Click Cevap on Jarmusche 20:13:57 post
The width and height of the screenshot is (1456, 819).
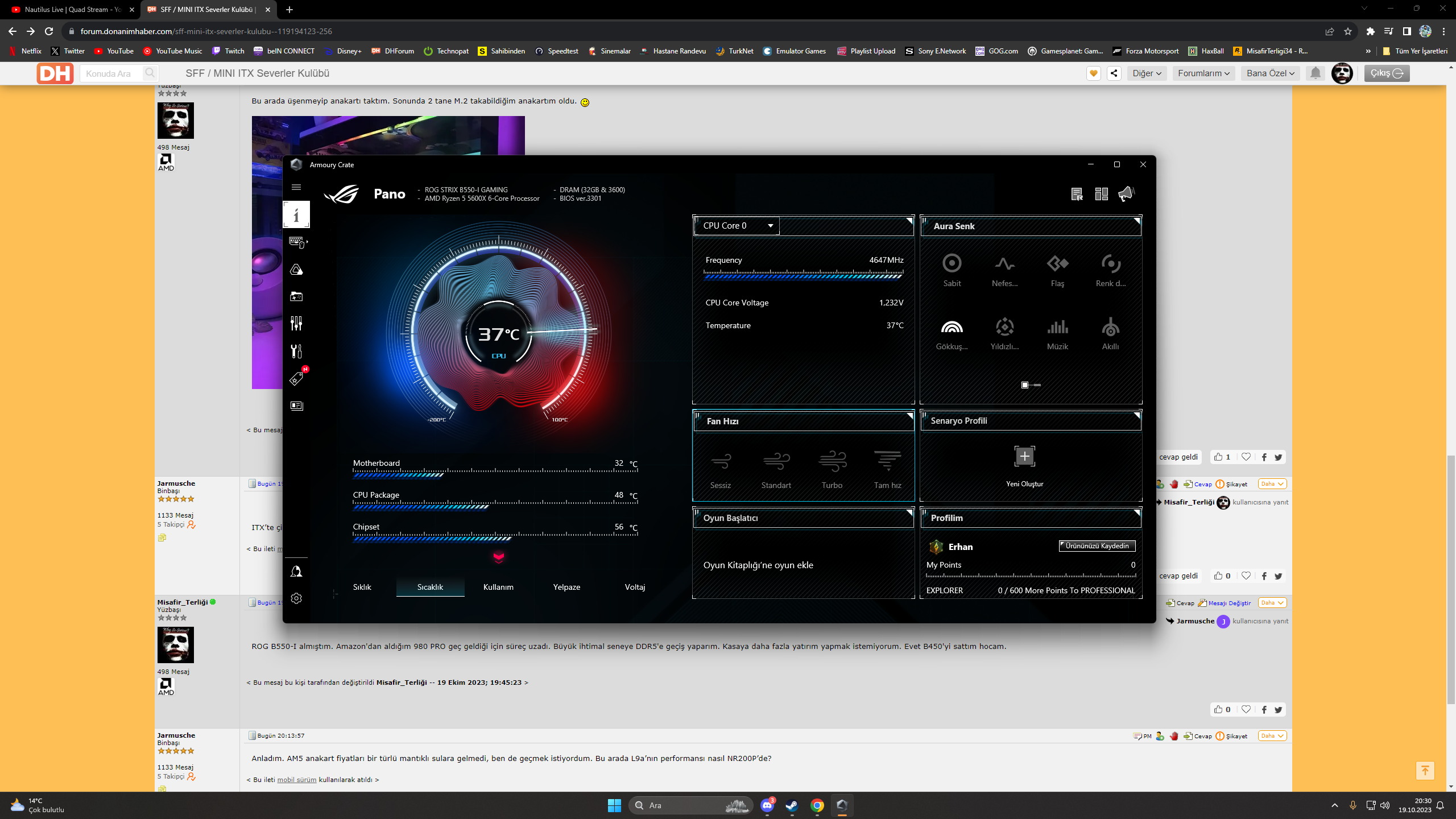tap(1198, 736)
